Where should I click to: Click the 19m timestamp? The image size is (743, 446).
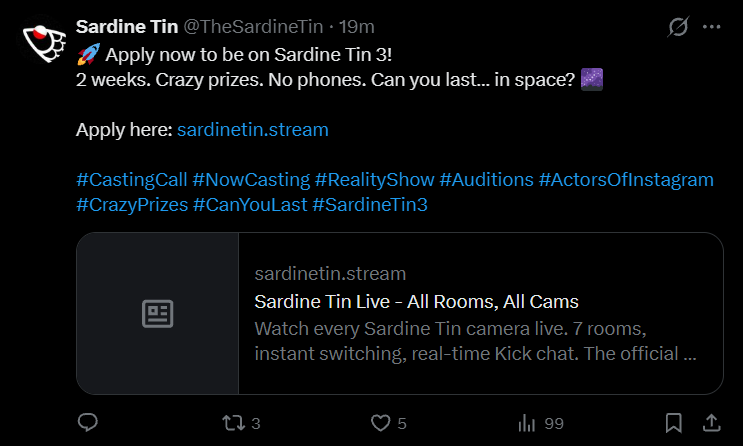[356, 27]
